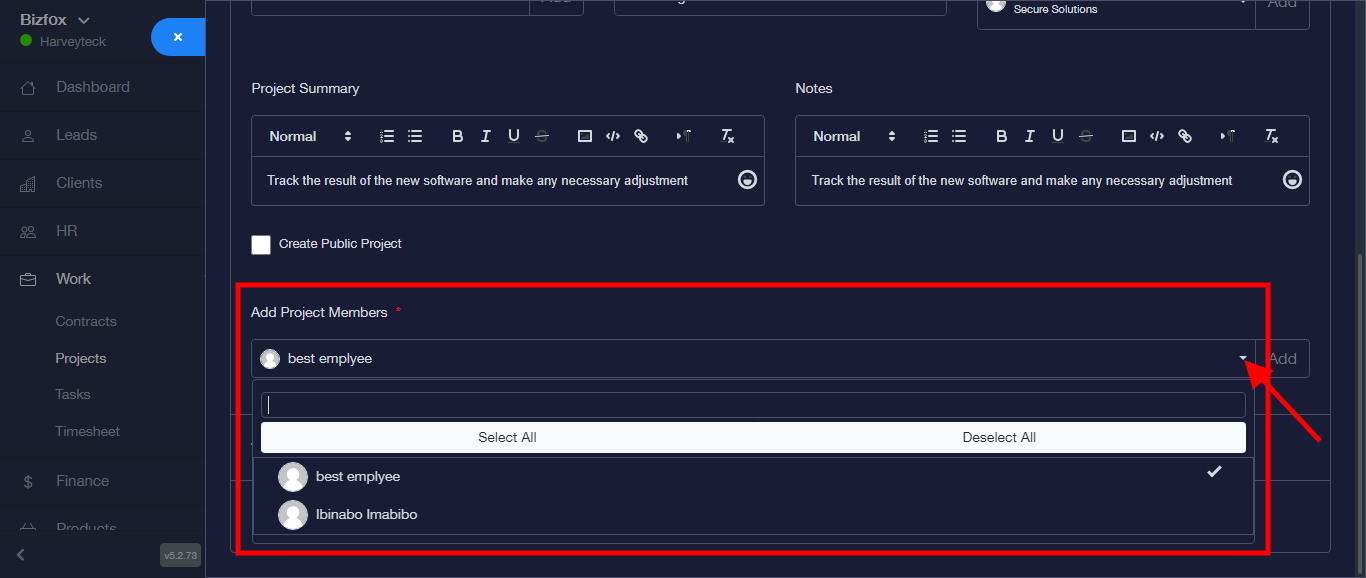
Task: Check the Create Public Project checkbox
Action: [261, 244]
